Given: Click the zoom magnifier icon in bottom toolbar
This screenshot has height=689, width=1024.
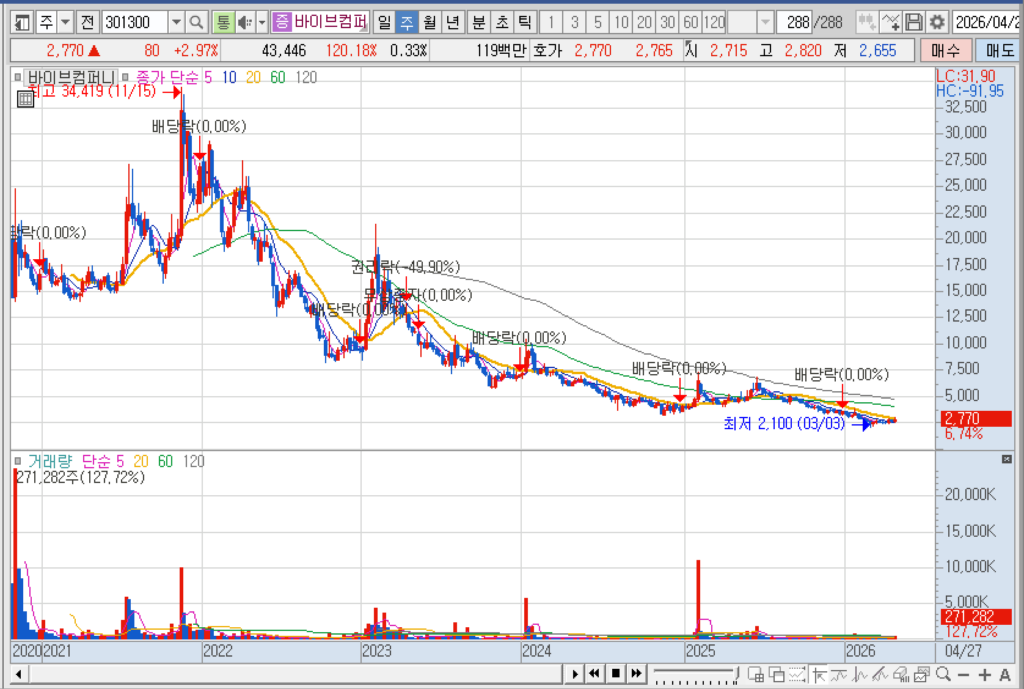Looking at the screenshot, I should [x=943, y=674].
